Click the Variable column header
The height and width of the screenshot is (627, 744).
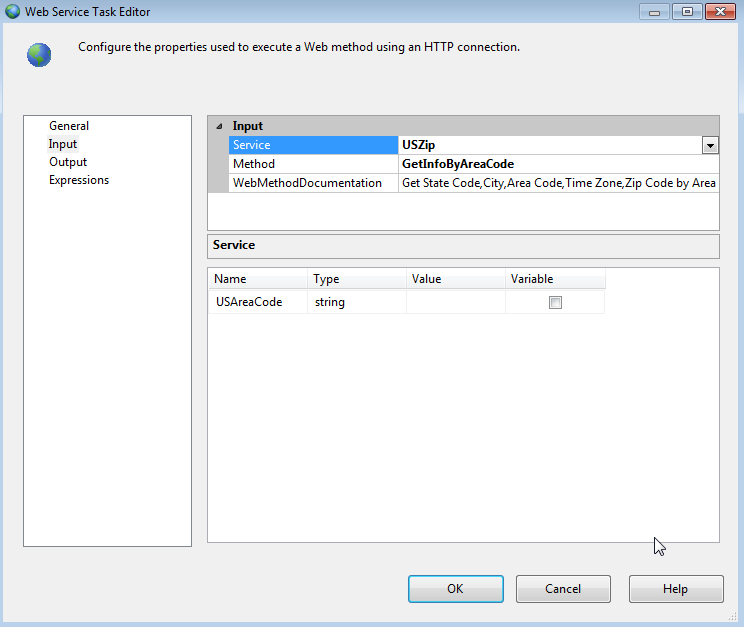point(555,279)
